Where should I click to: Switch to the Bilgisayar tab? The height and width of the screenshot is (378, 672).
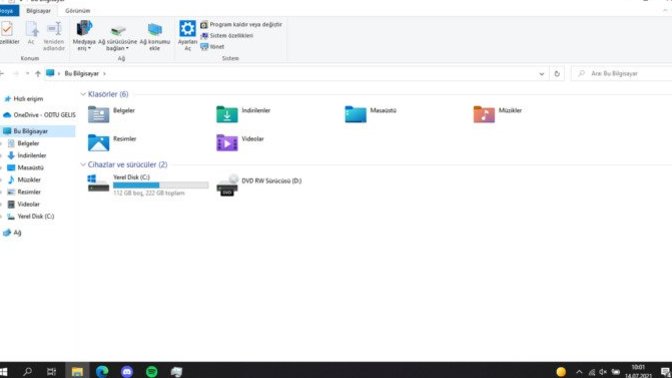(39, 11)
